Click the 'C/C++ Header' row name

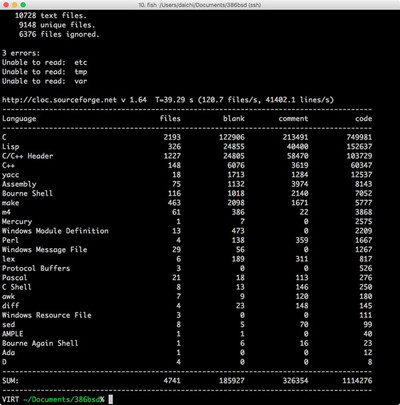(28, 156)
